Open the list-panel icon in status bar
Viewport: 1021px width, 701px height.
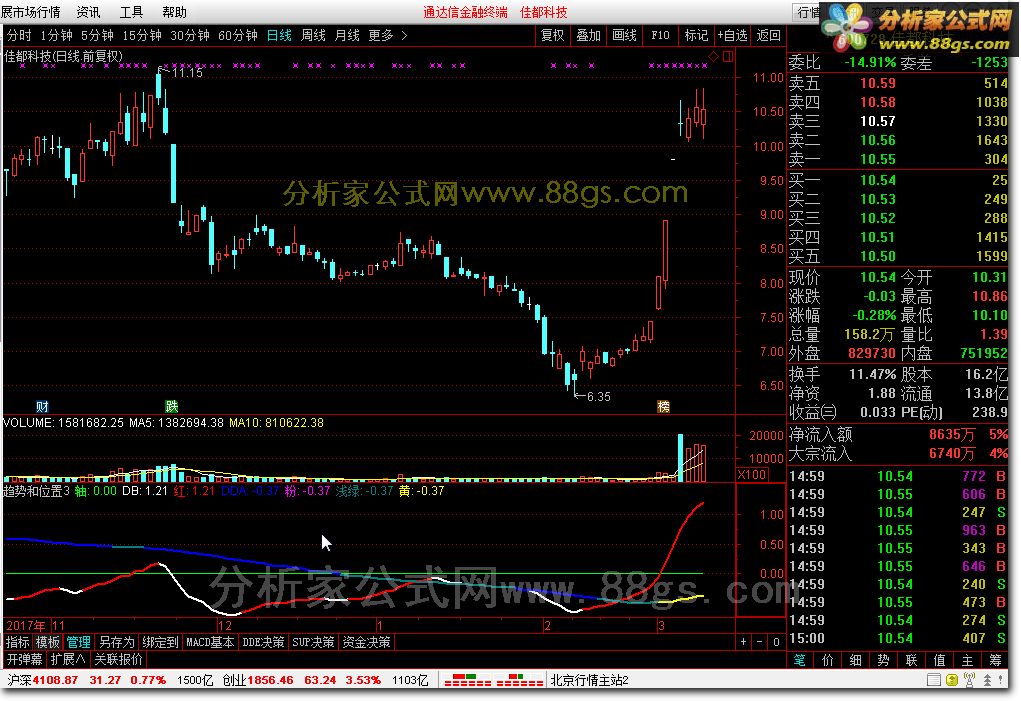coord(933,680)
